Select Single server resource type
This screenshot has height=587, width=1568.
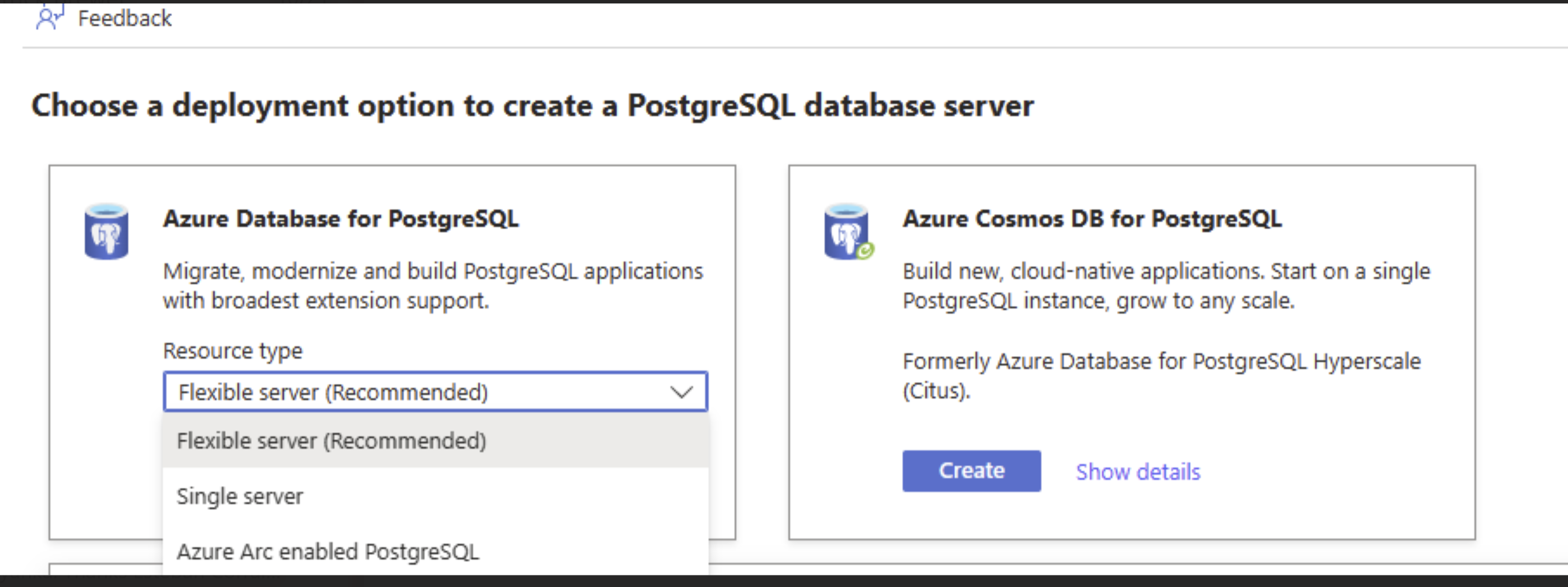240,495
